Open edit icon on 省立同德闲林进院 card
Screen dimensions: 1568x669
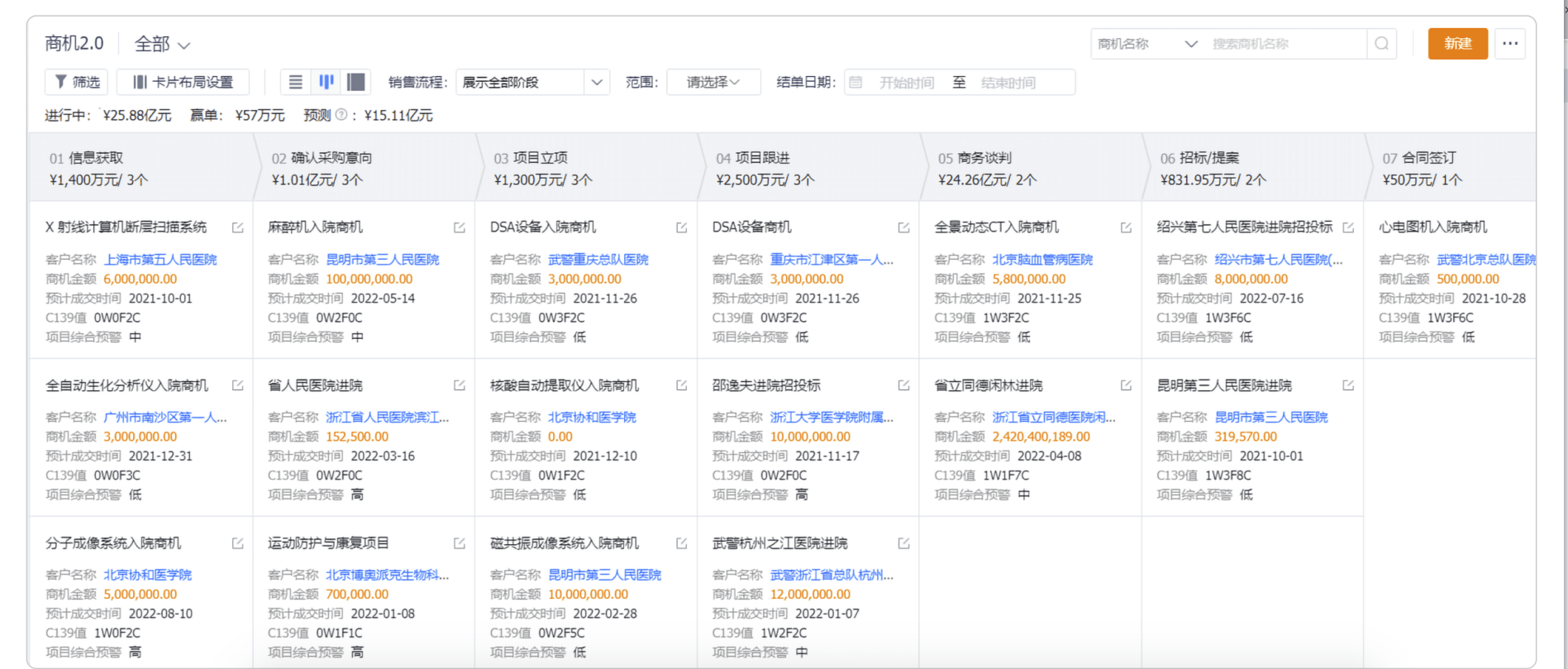tap(1127, 385)
